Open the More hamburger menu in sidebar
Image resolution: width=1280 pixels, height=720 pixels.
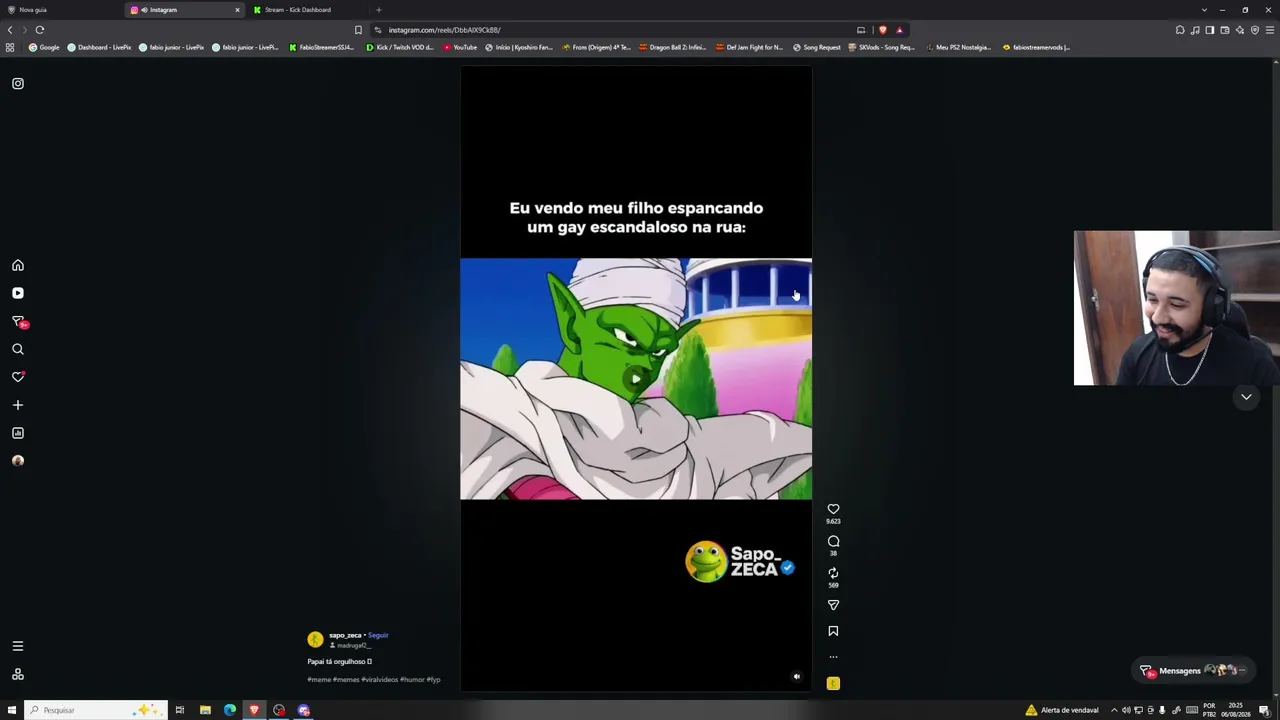point(18,646)
